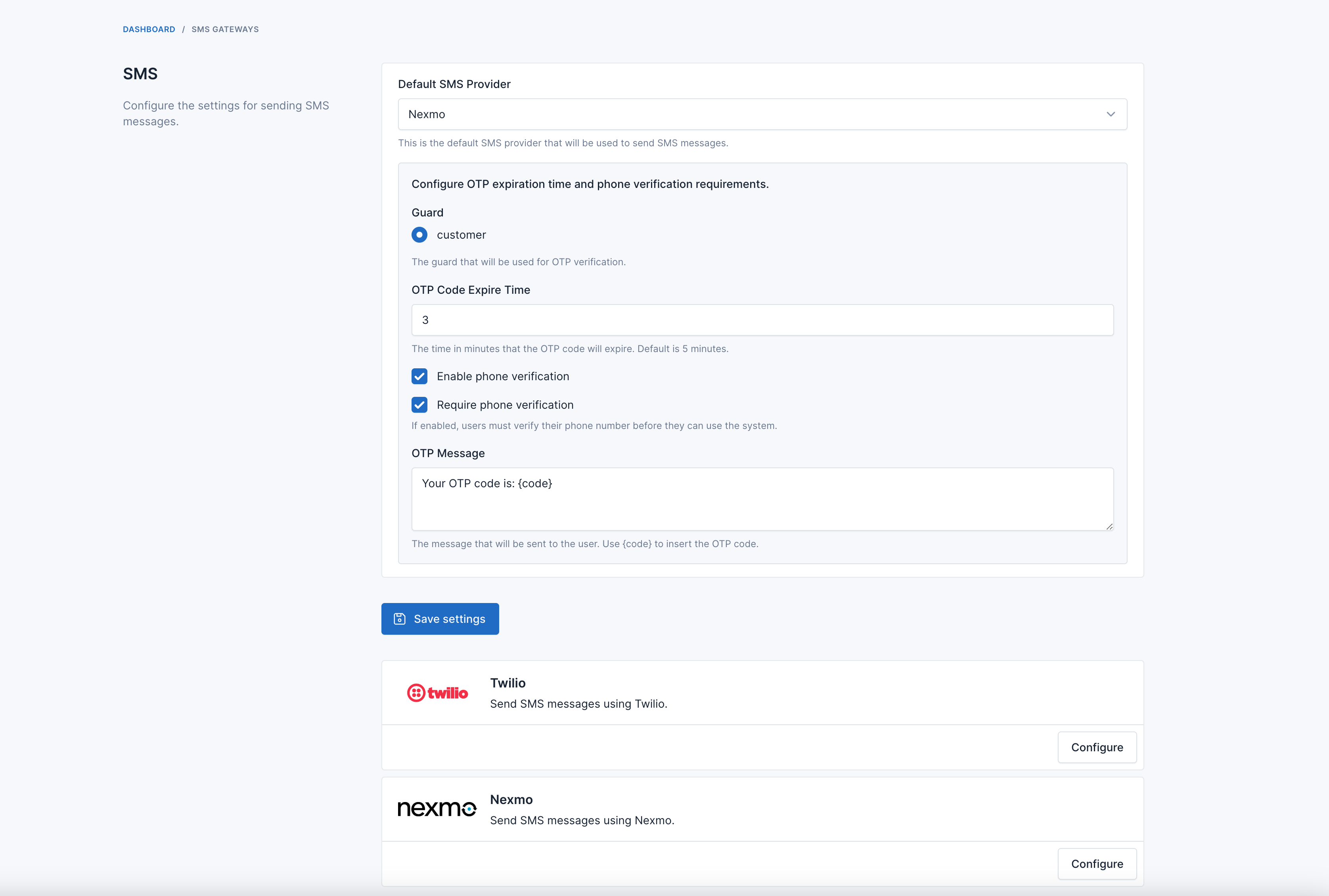Image resolution: width=1329 pixels, height=896 pixels.
Task: Click the OTP Message textarea resize handle
Action: (x=1109, y=526)
